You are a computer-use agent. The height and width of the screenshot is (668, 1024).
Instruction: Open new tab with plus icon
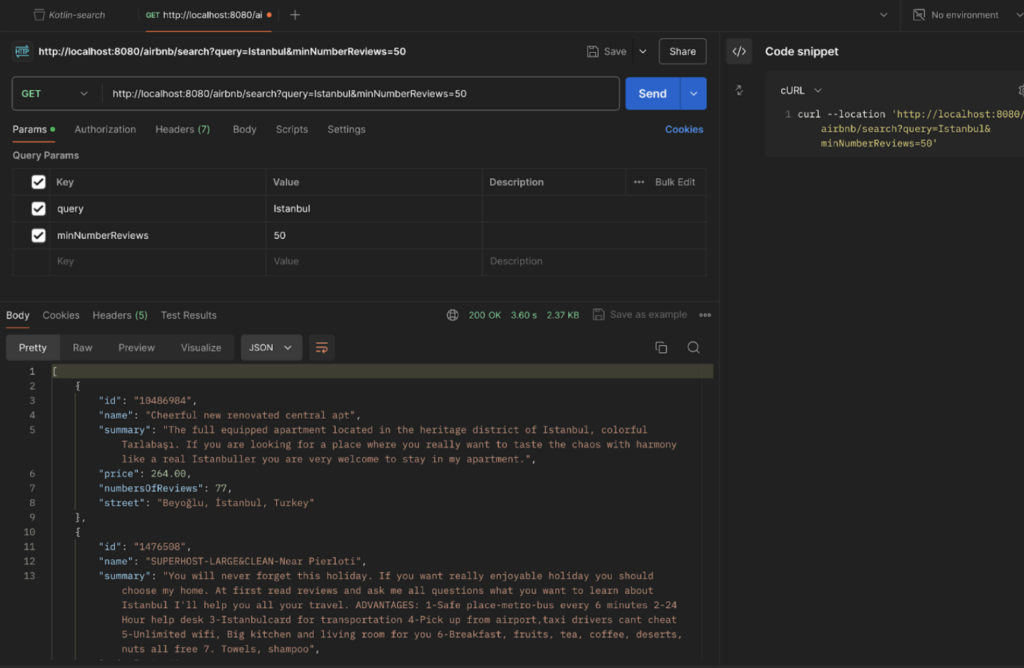click(x=295, y=15)
